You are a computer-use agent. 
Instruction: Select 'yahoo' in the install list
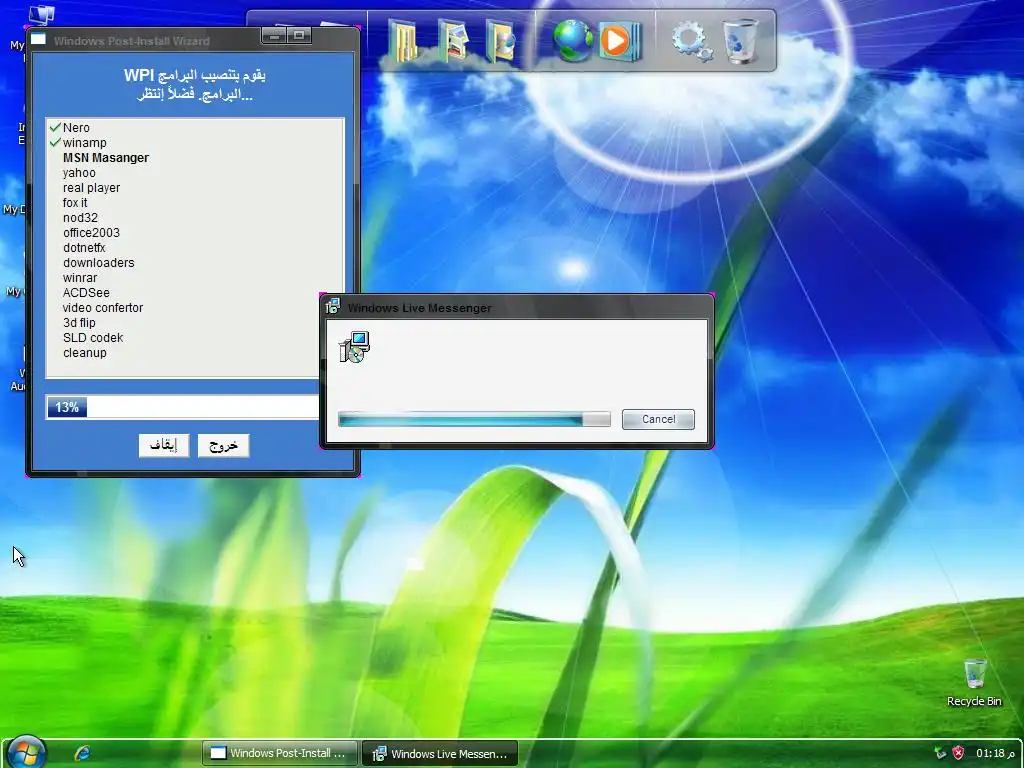(x=79, y=172)
